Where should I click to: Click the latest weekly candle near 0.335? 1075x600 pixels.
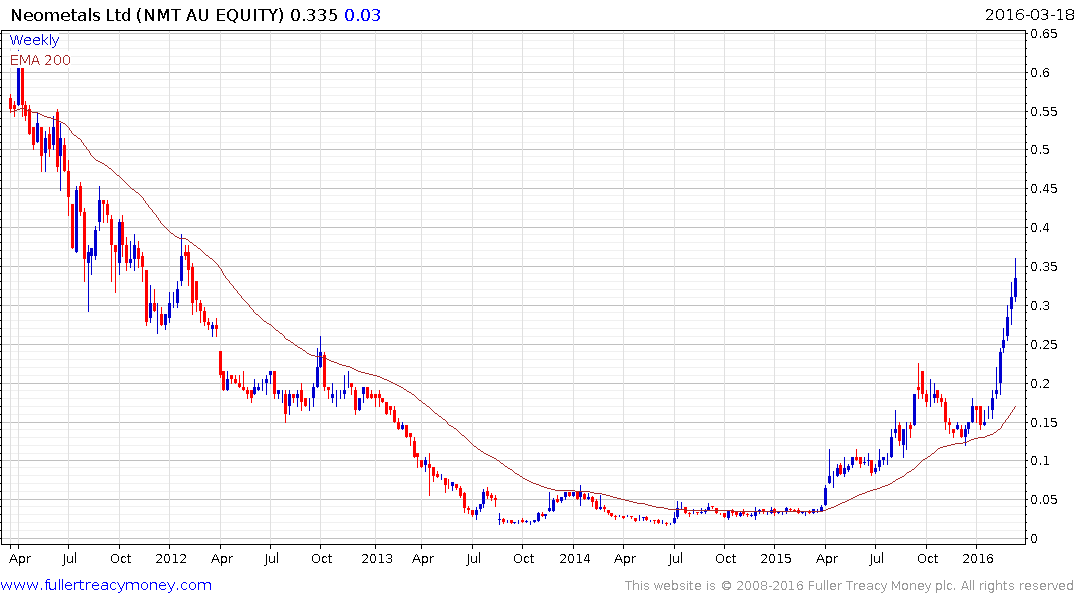point(1015,282)
